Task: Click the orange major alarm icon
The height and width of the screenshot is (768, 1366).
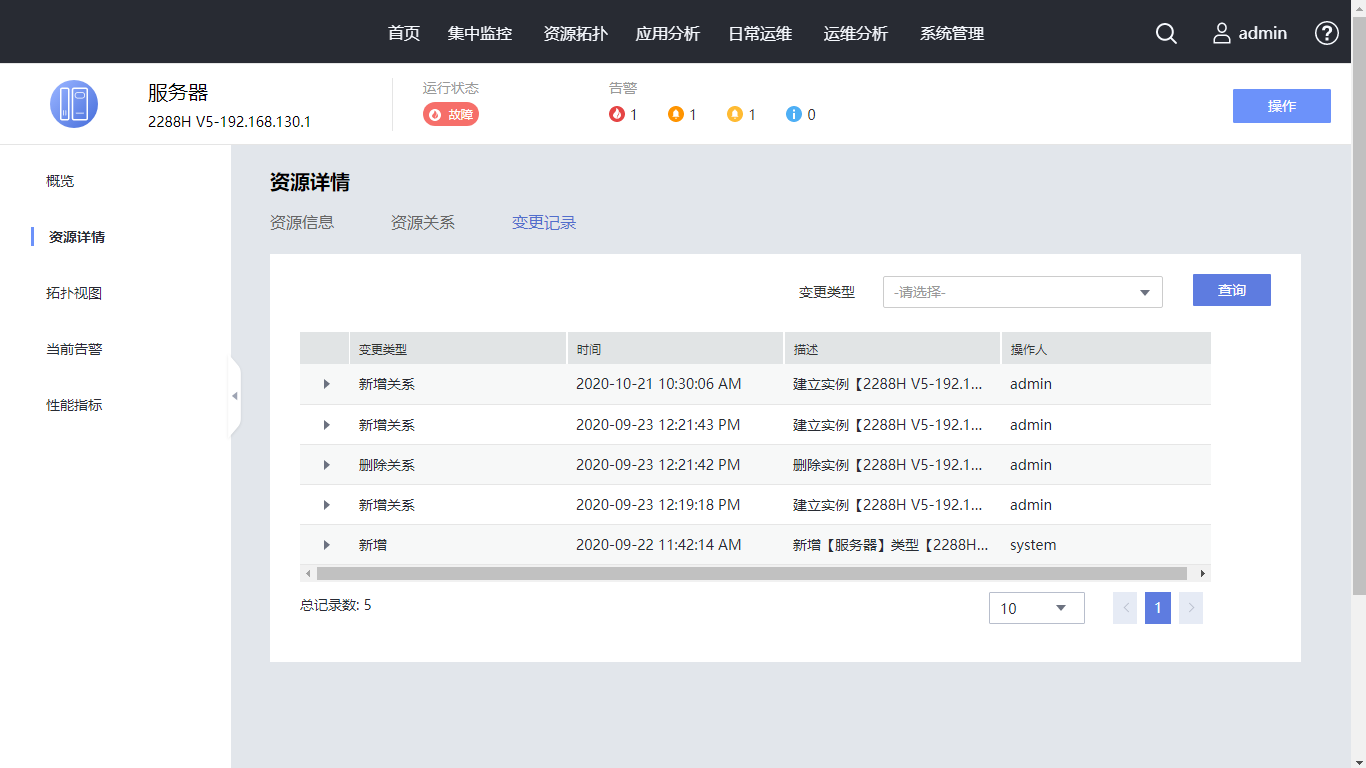Action: pos(676,114)
